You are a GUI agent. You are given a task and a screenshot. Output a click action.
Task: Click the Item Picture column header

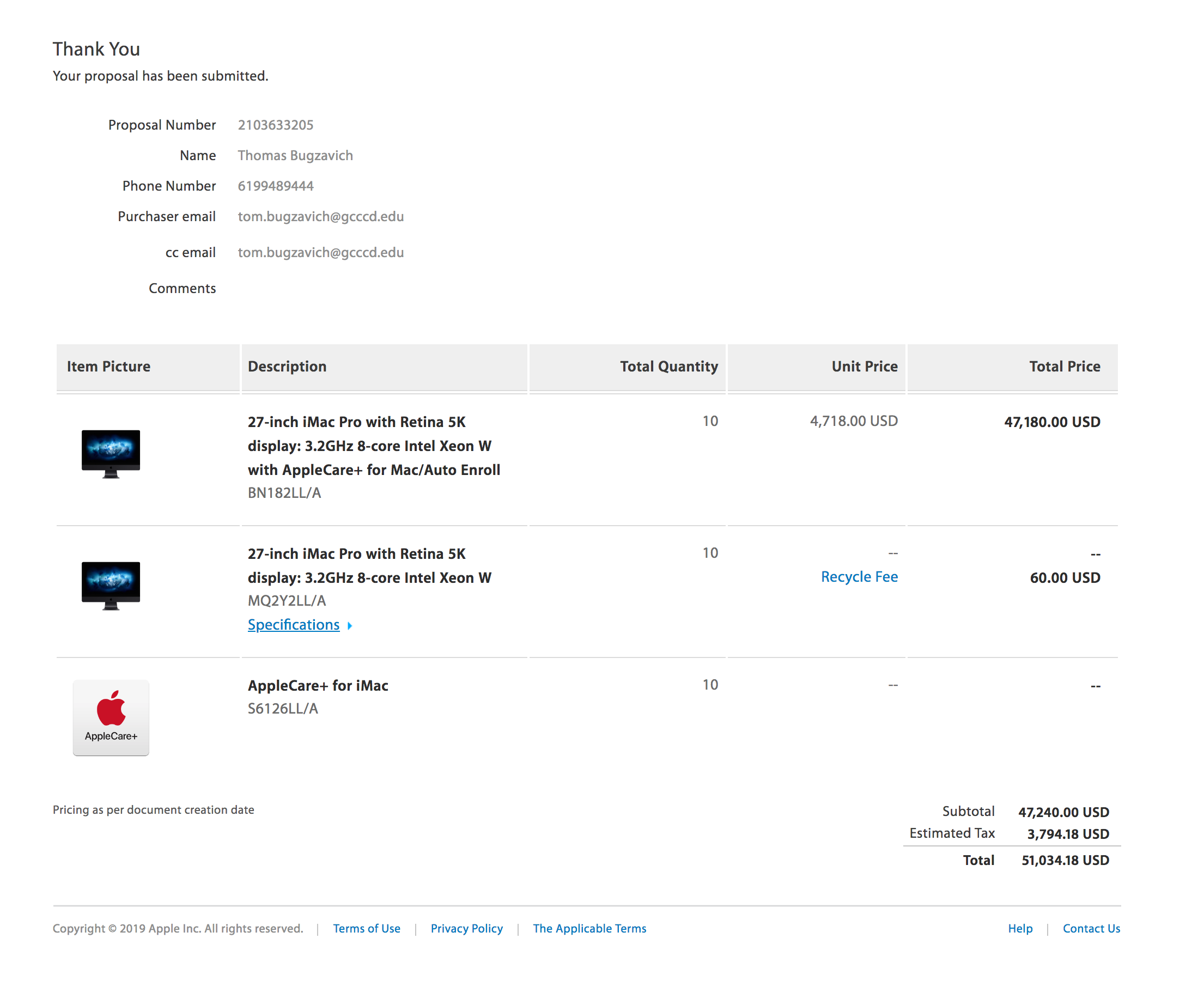pos(148,367)
